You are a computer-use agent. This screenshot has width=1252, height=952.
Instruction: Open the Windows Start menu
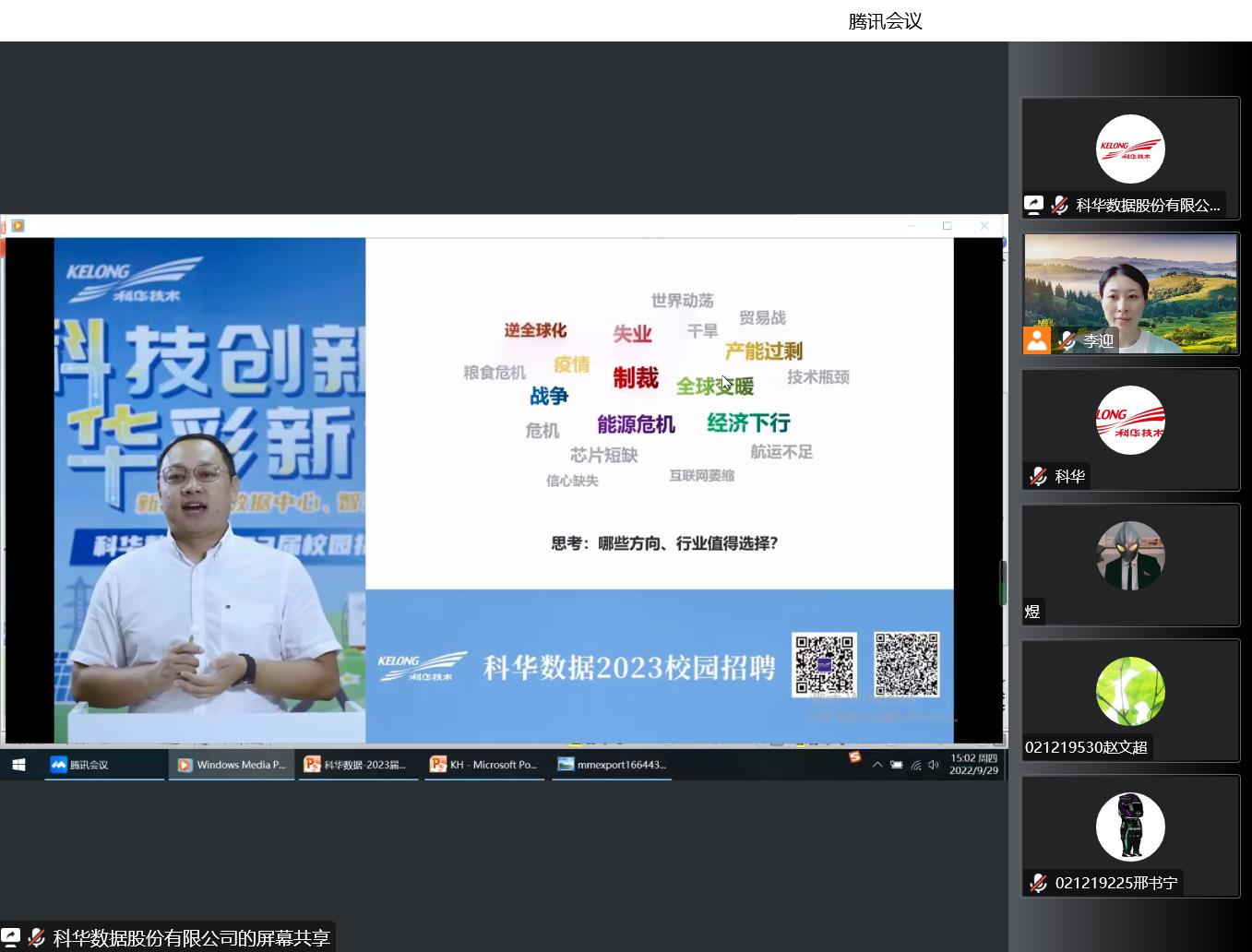tap(18, 765)
